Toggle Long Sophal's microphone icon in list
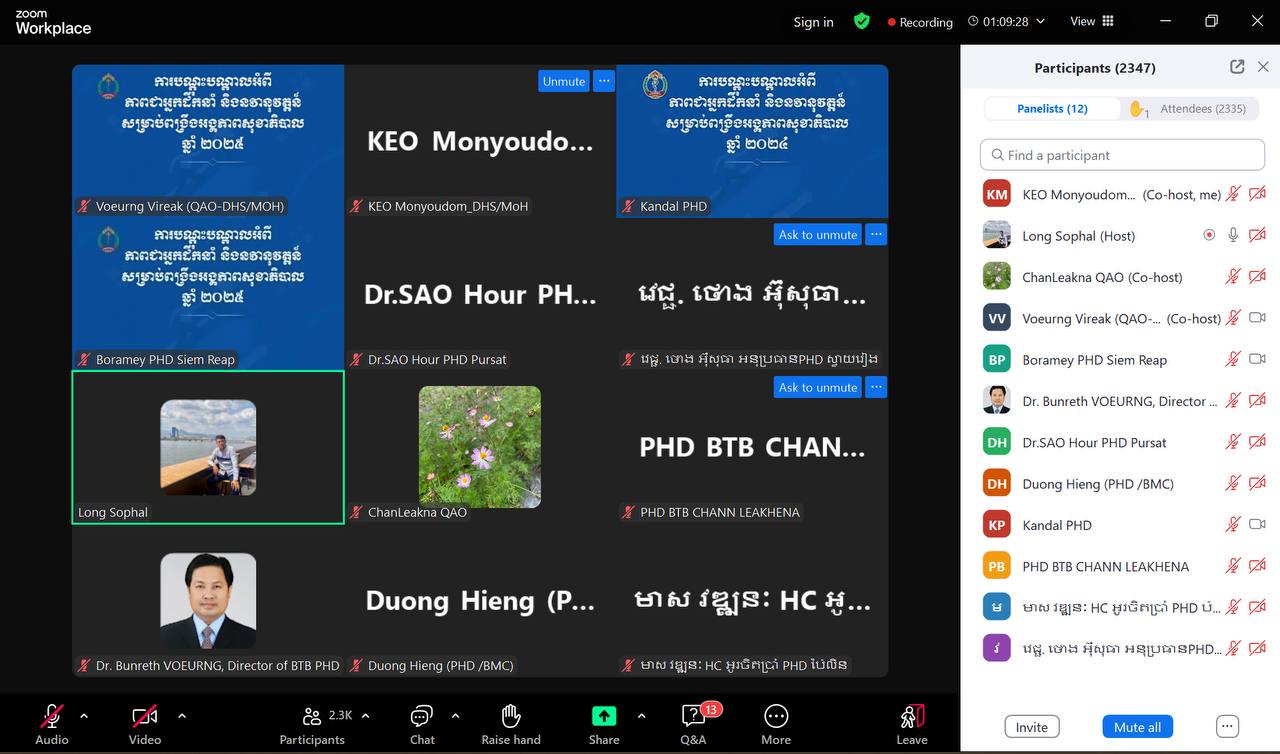This screenshot has height=754, width=1280. tap(1233, 235)
